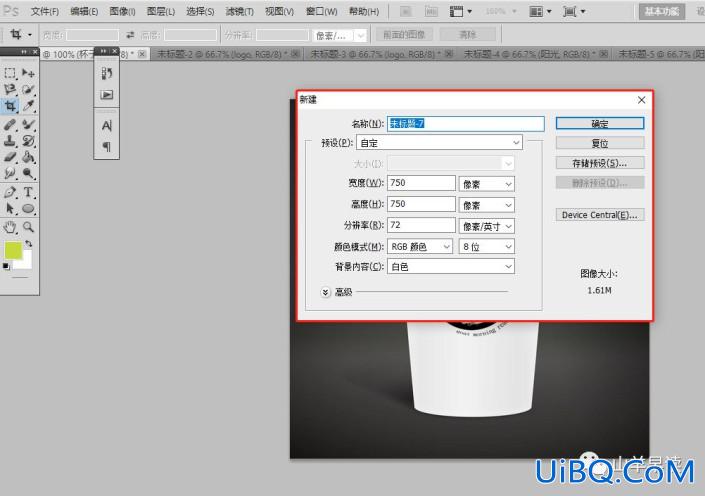Open the 文件(F) menu

tap(45, 11)
